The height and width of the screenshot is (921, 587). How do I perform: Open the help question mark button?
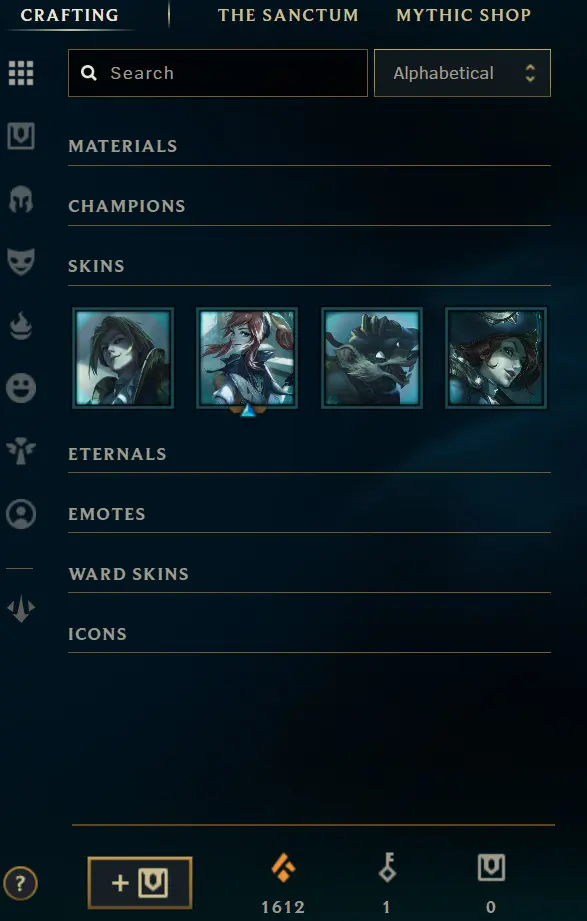point(20,883)
